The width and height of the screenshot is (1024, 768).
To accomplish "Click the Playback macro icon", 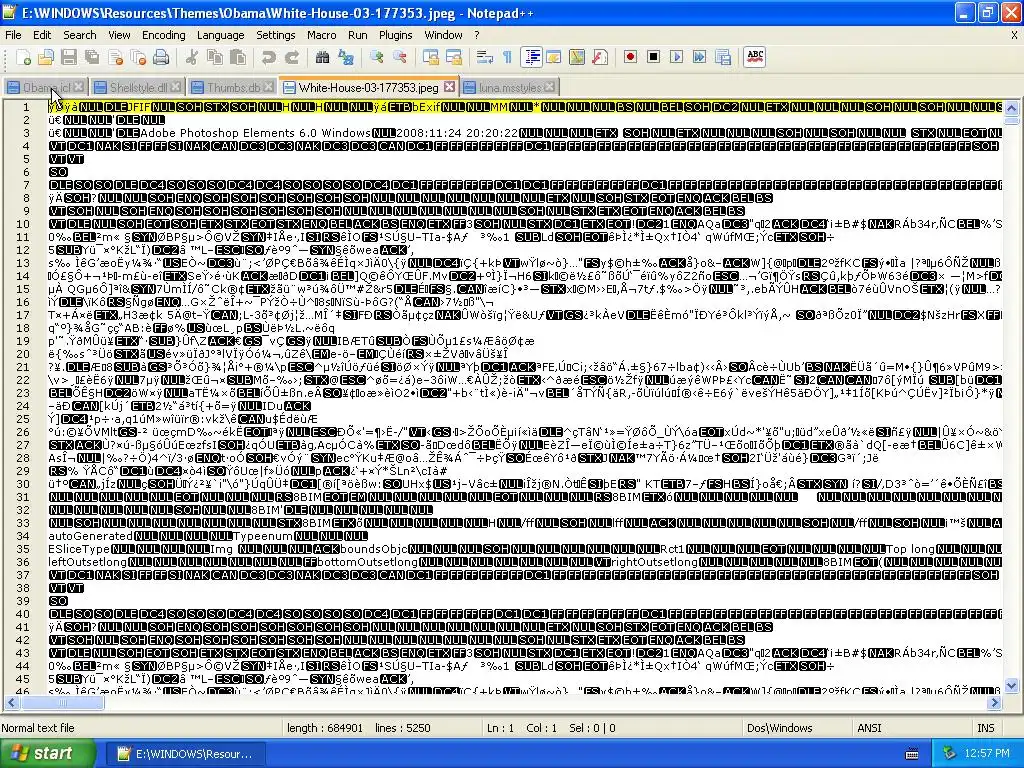I will click(x=677, y=57).
